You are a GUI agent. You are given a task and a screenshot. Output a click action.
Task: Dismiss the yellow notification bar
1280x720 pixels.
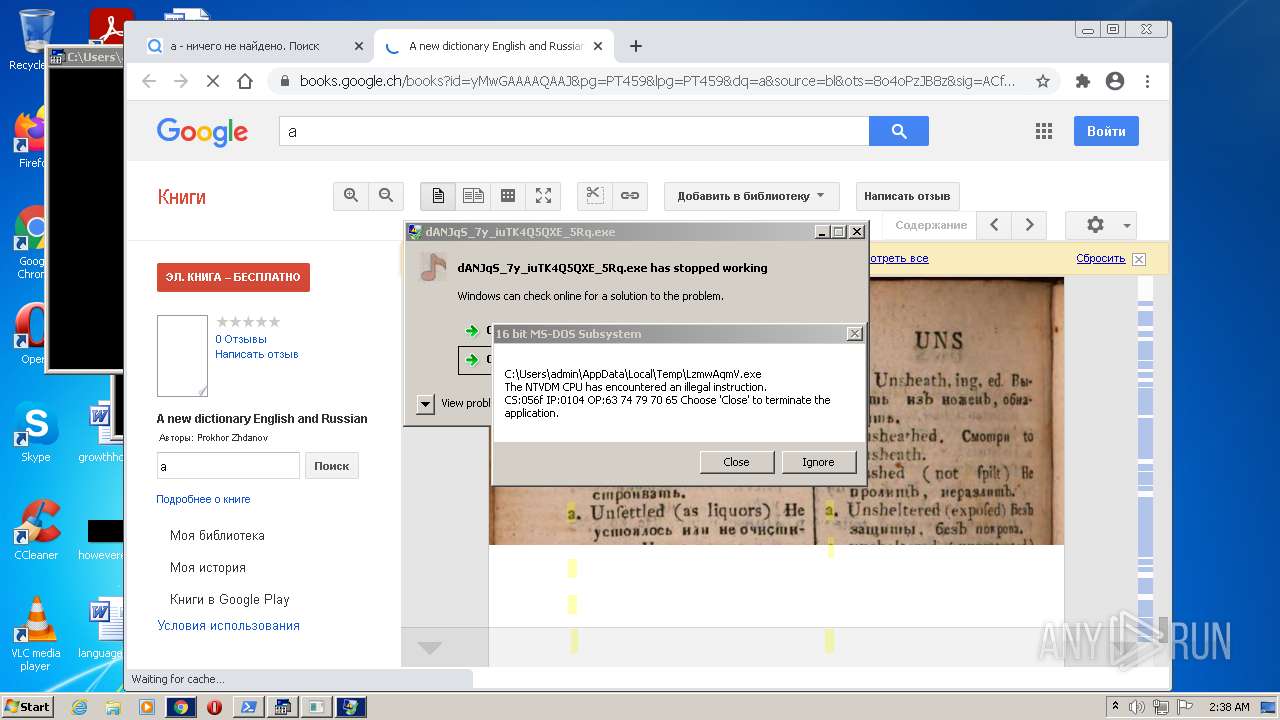[x=1138, y=259]
